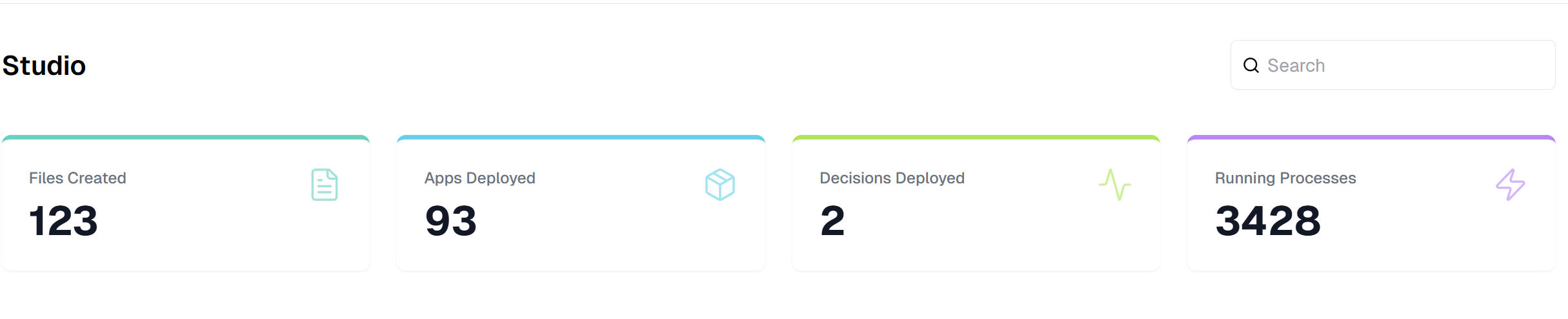Click the 123 files created count
Viewport: 1568px width, 319px height.
point(63,221)
